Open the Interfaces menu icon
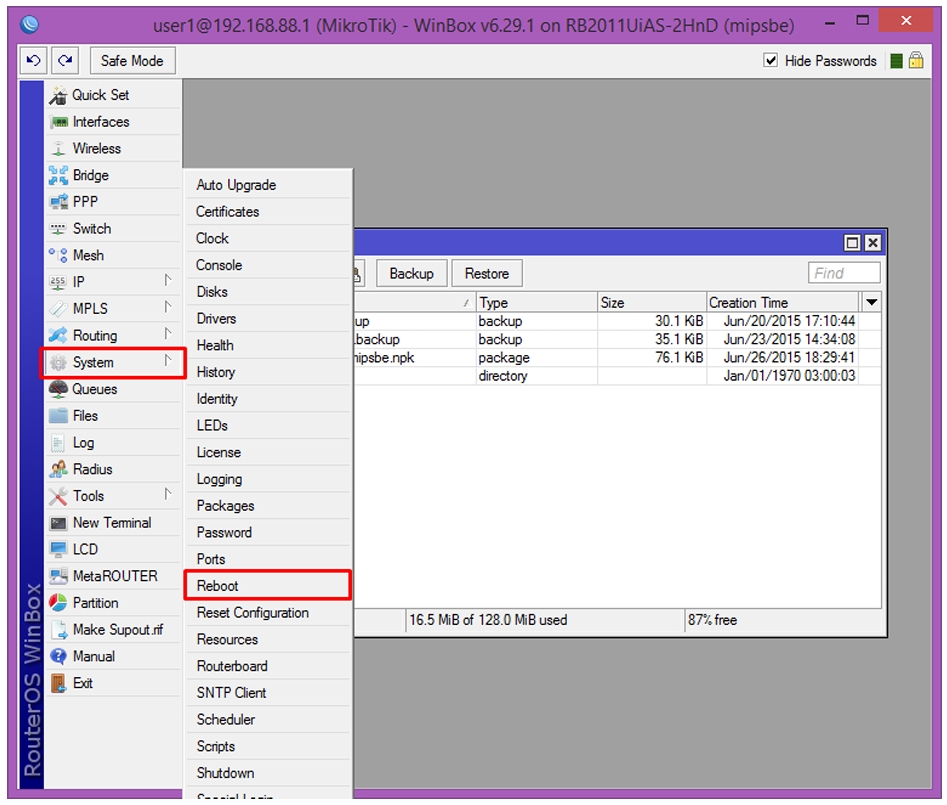Screen dimensions: 947x805 (x=59, y=122)
